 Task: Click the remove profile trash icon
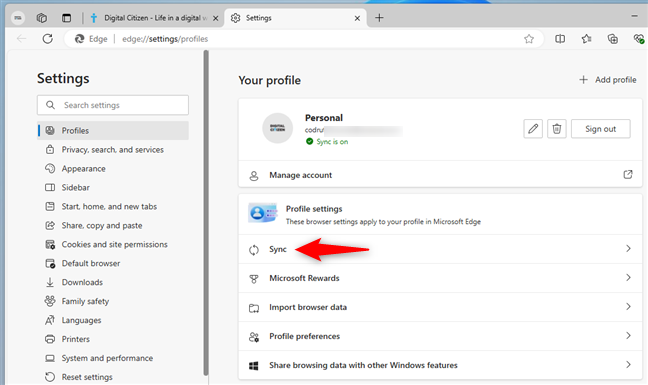[x=557, y=129]
